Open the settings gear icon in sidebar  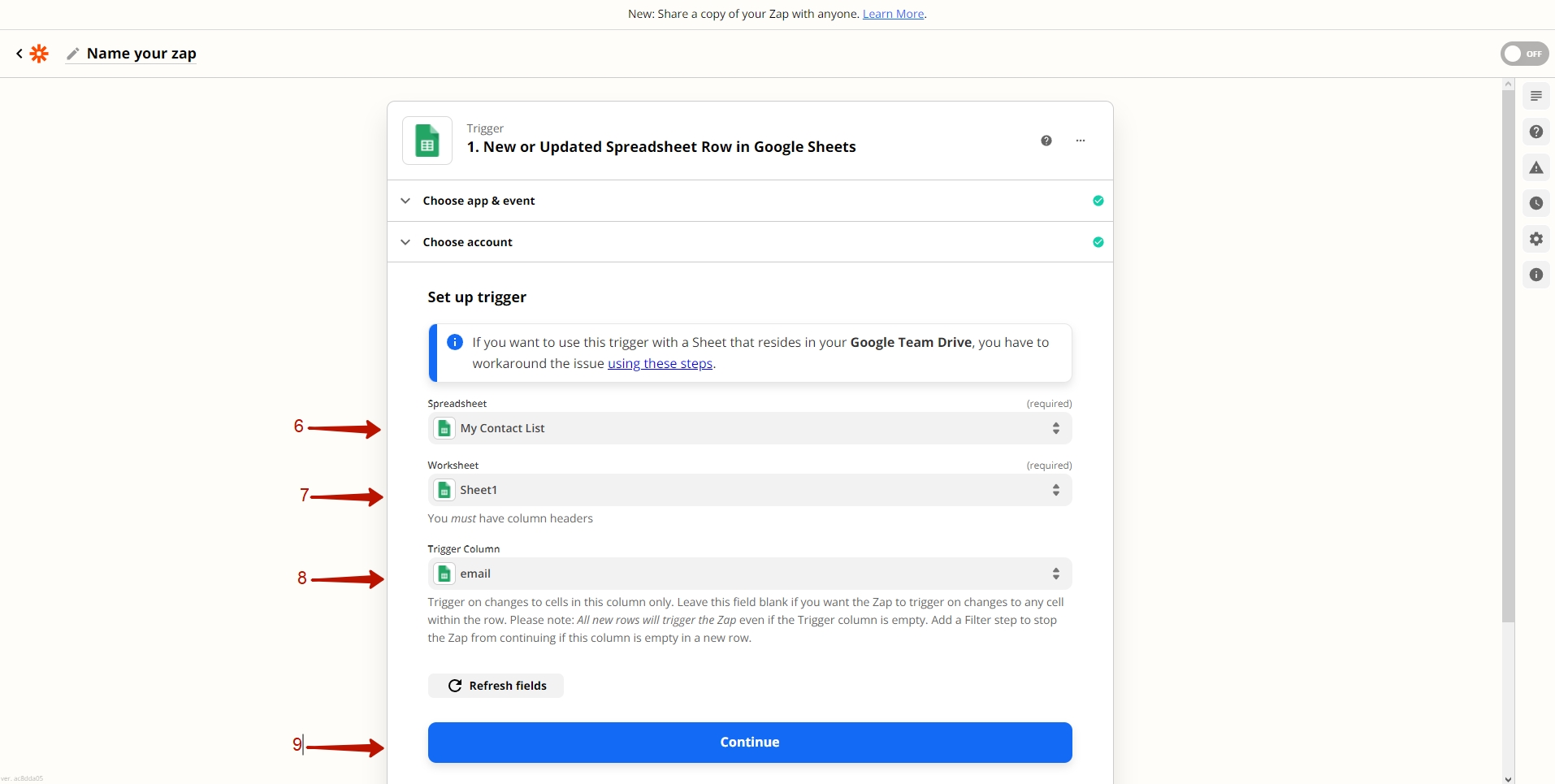coord(1536,239)
